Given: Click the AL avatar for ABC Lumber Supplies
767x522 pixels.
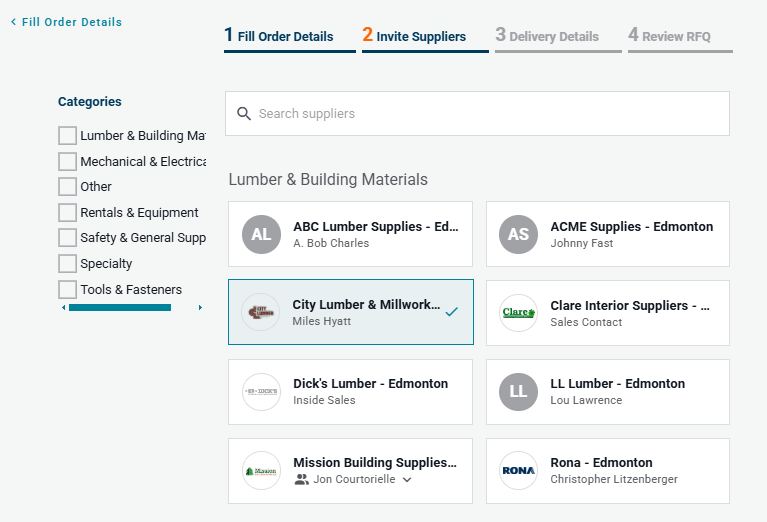Looking at the screenshot, I should (x=261, y=234).
